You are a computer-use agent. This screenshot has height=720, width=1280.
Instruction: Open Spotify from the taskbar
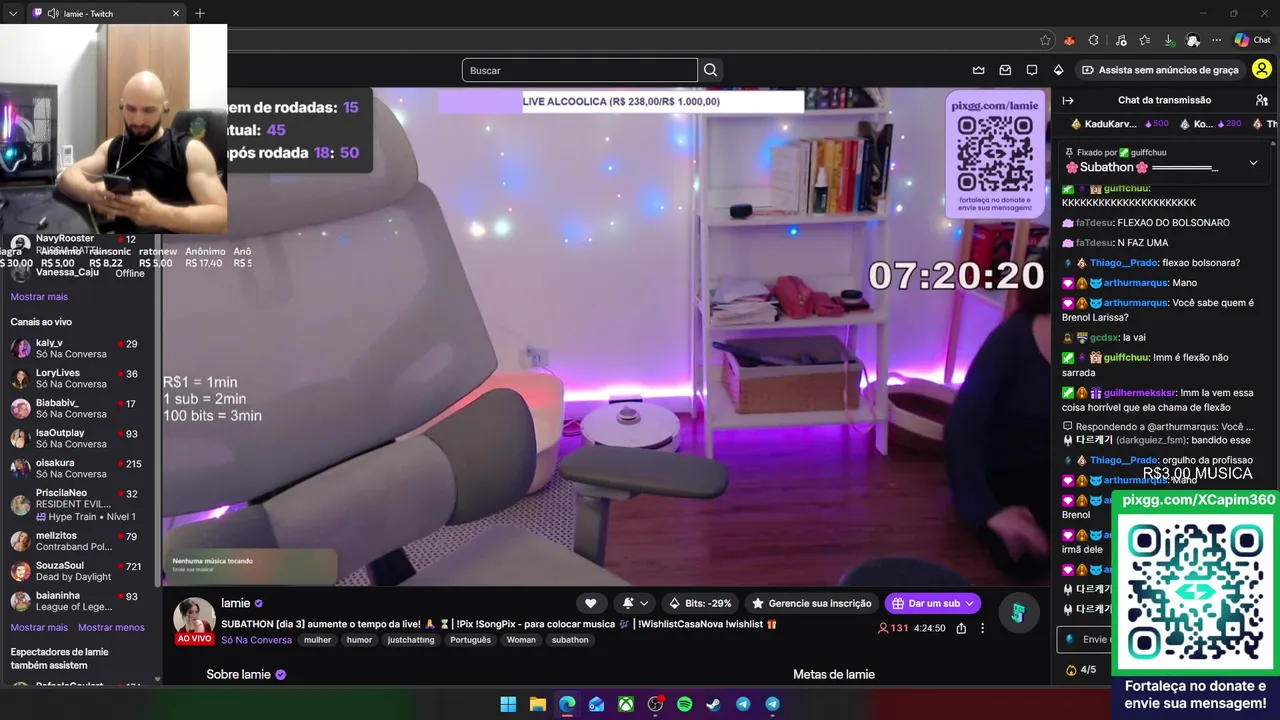pos(684,704)
